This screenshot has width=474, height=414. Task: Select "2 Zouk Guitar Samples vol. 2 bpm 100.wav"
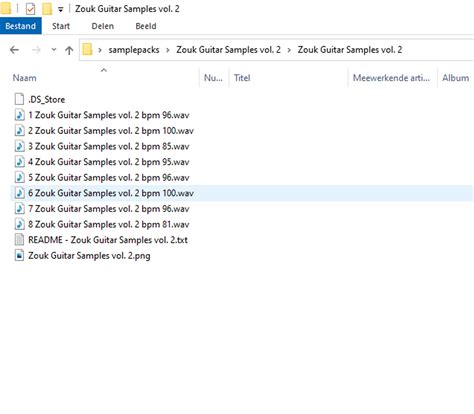point(111,131)
